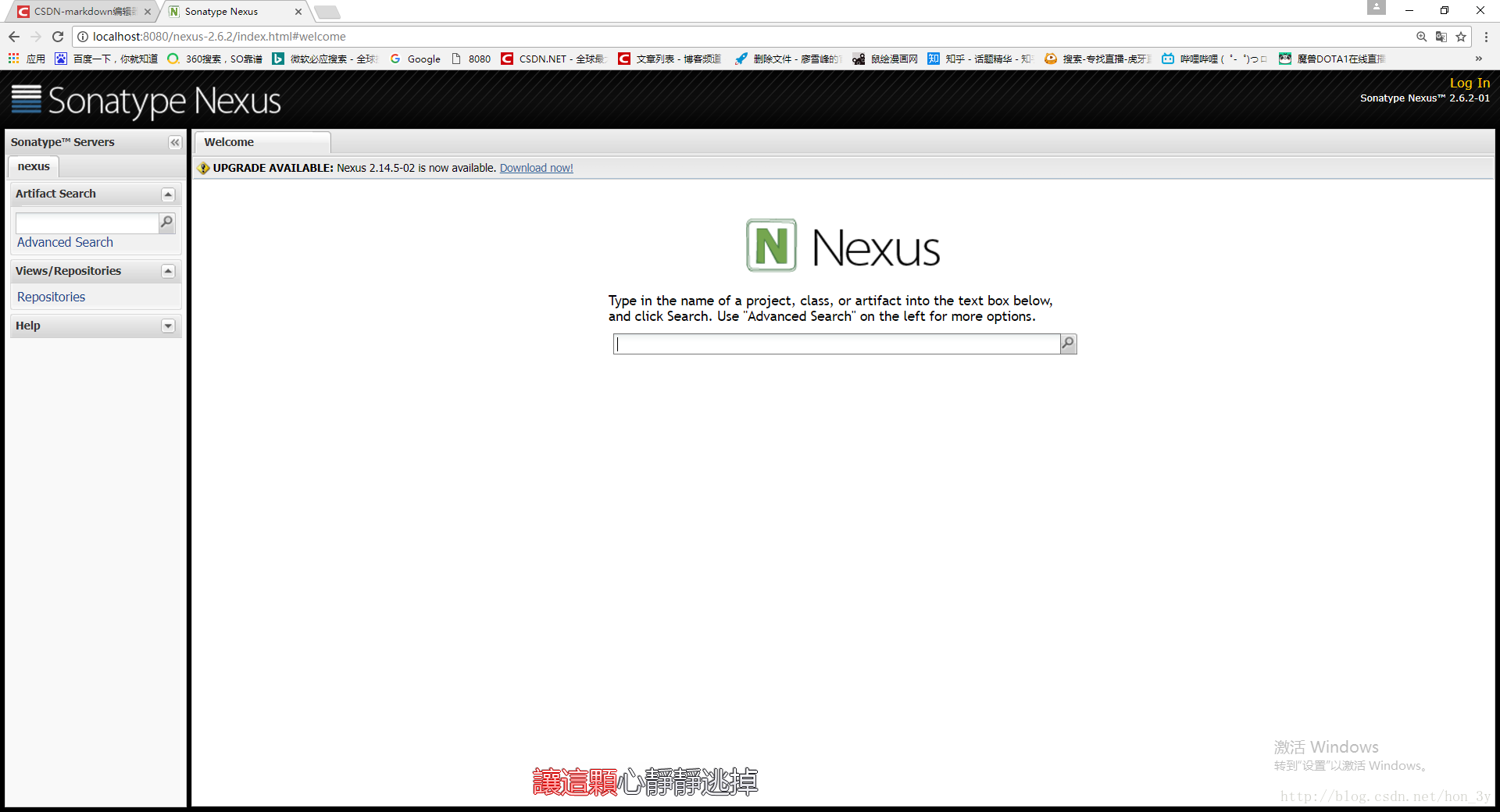Close the Sonatype Nexus browser tab

click(x=298, y=12)
